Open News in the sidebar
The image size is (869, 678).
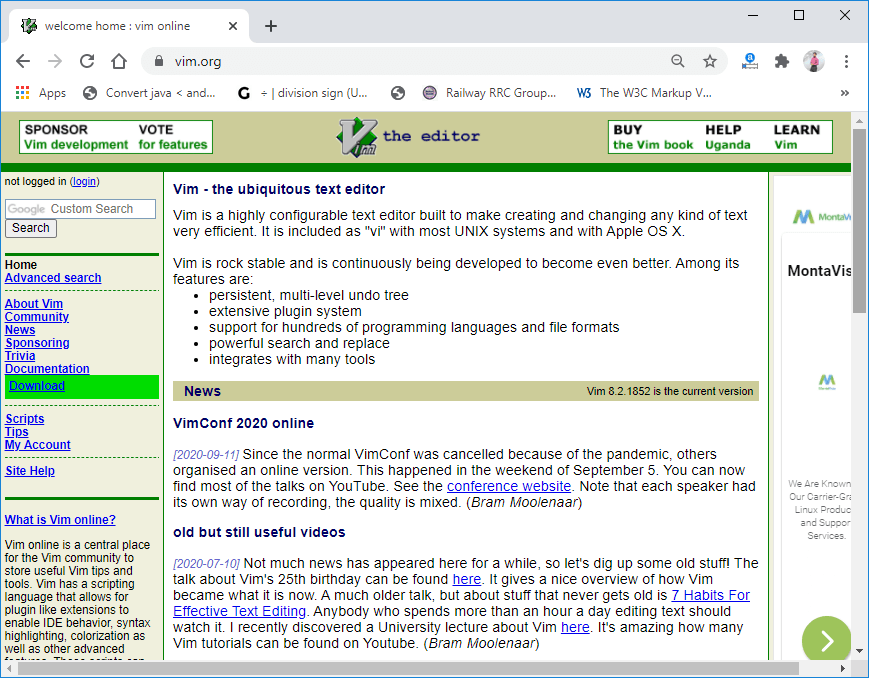point(20,330)
